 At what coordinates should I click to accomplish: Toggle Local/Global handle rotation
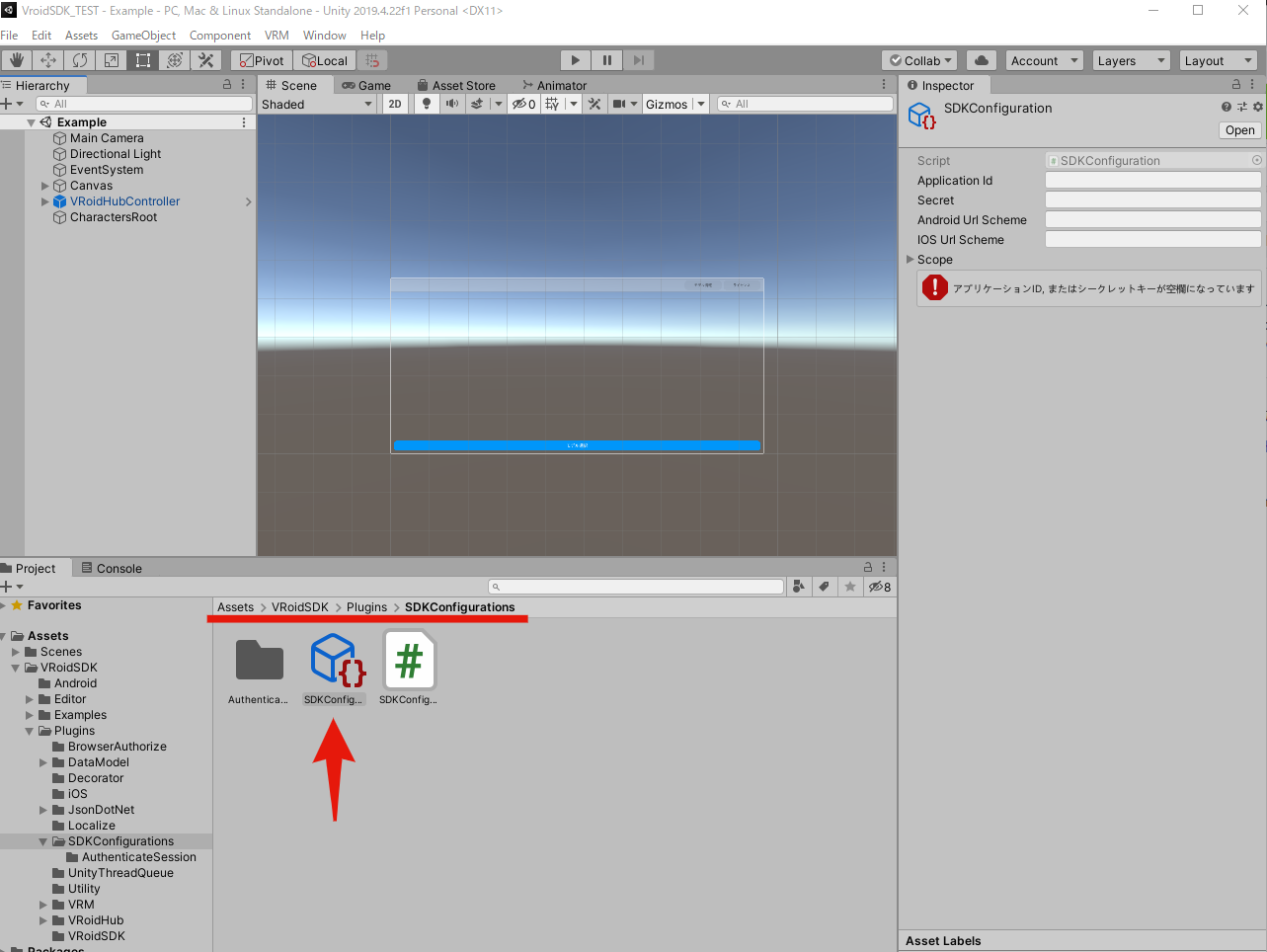324,60
